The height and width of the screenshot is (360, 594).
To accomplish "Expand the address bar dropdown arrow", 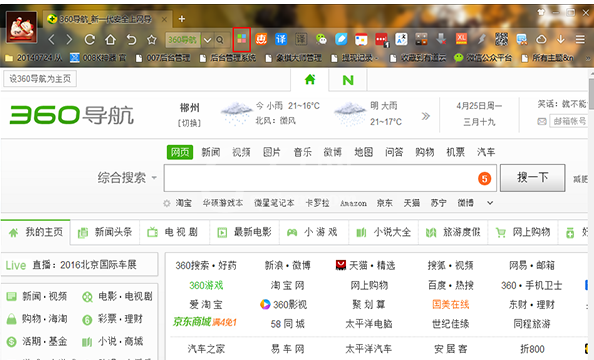I will coord(207,40).
